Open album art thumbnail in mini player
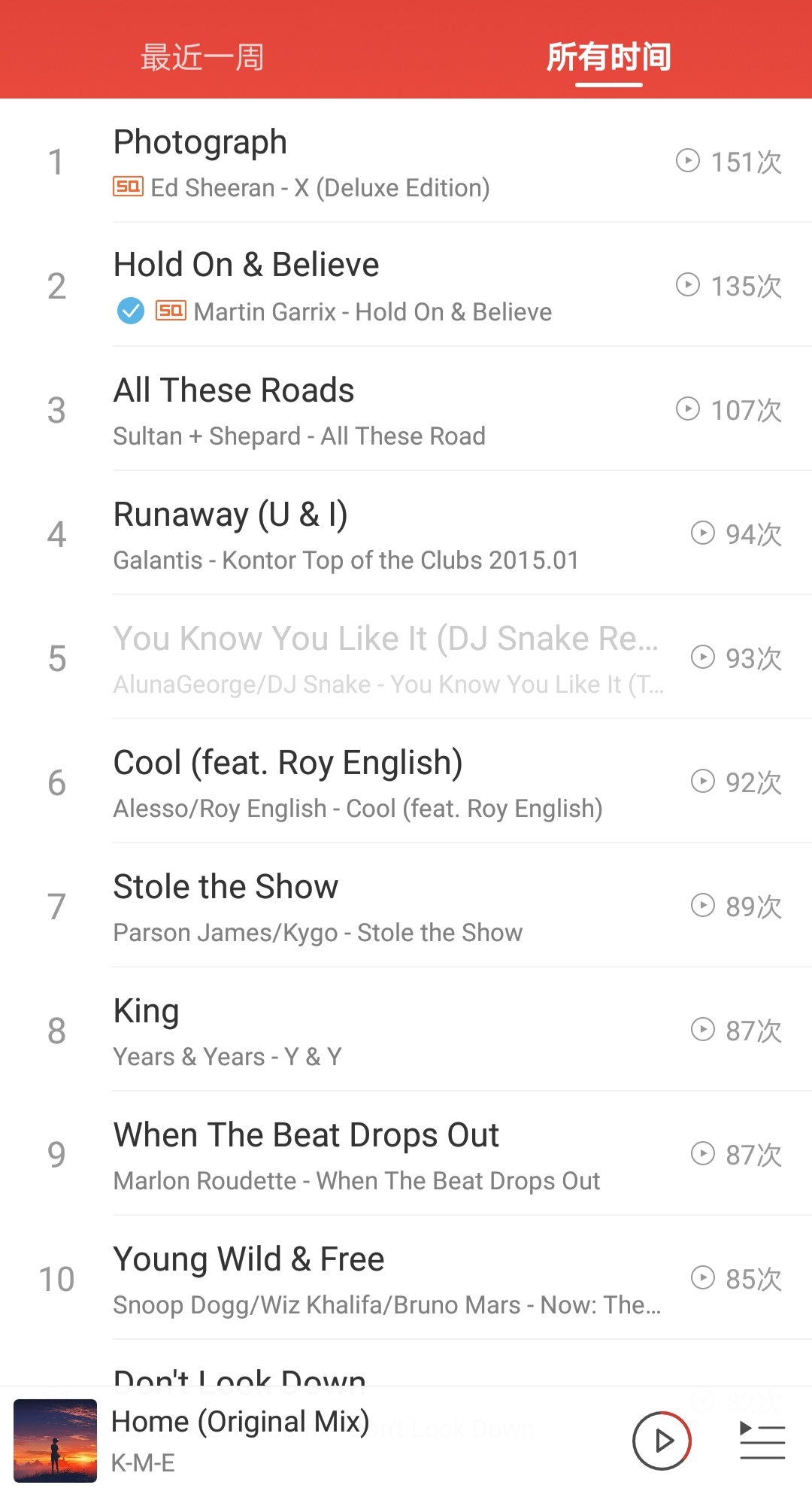 [56, 1441]
